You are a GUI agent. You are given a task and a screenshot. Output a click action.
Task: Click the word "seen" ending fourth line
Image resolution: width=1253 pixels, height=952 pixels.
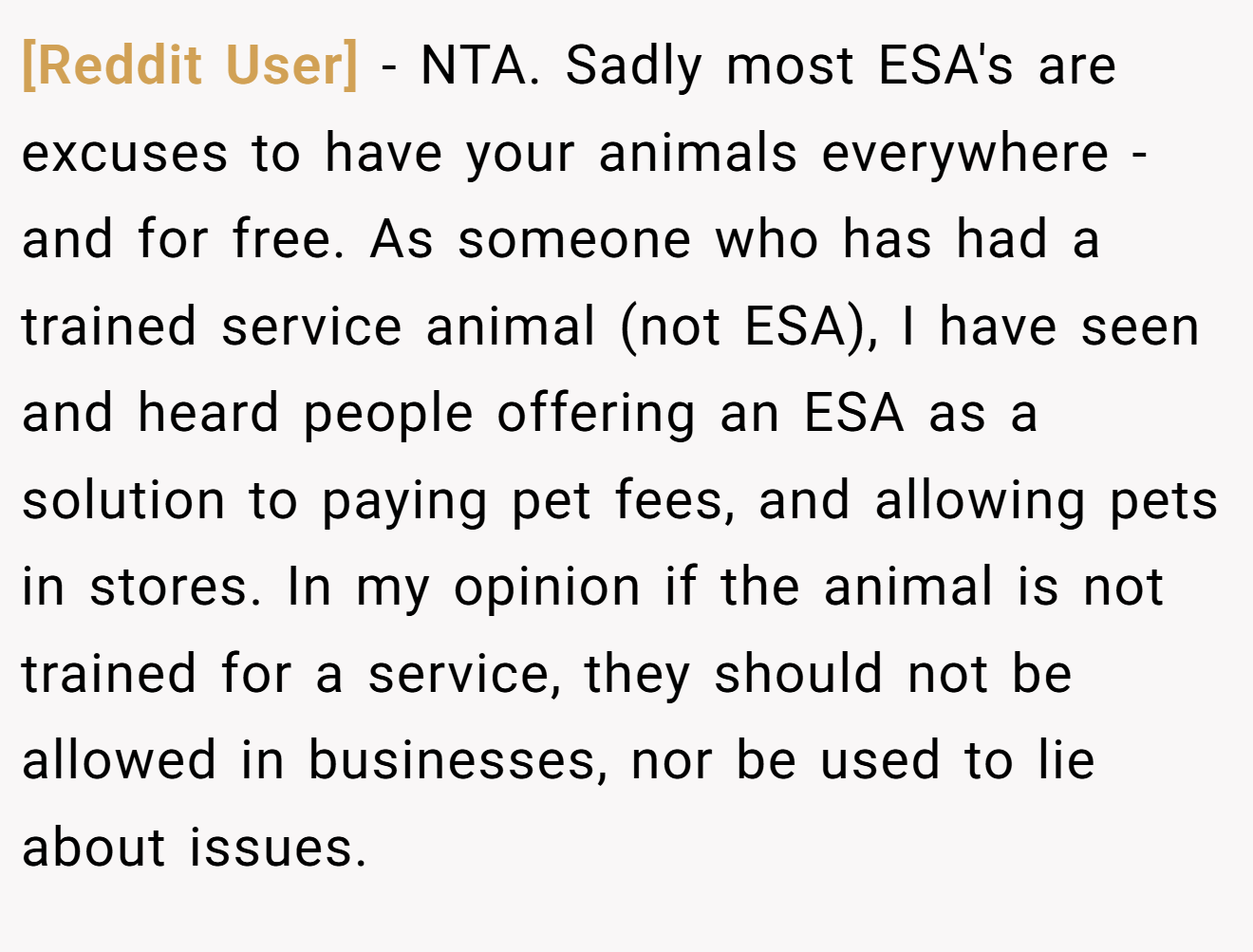click(1140, 327)
